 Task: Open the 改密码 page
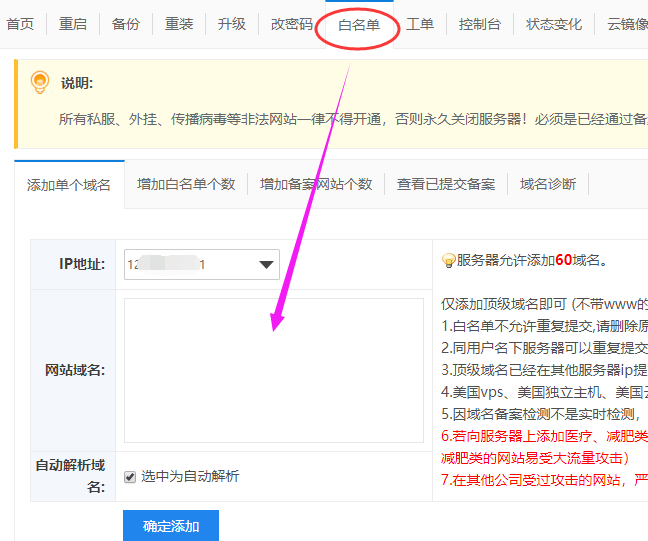[292, 24]
